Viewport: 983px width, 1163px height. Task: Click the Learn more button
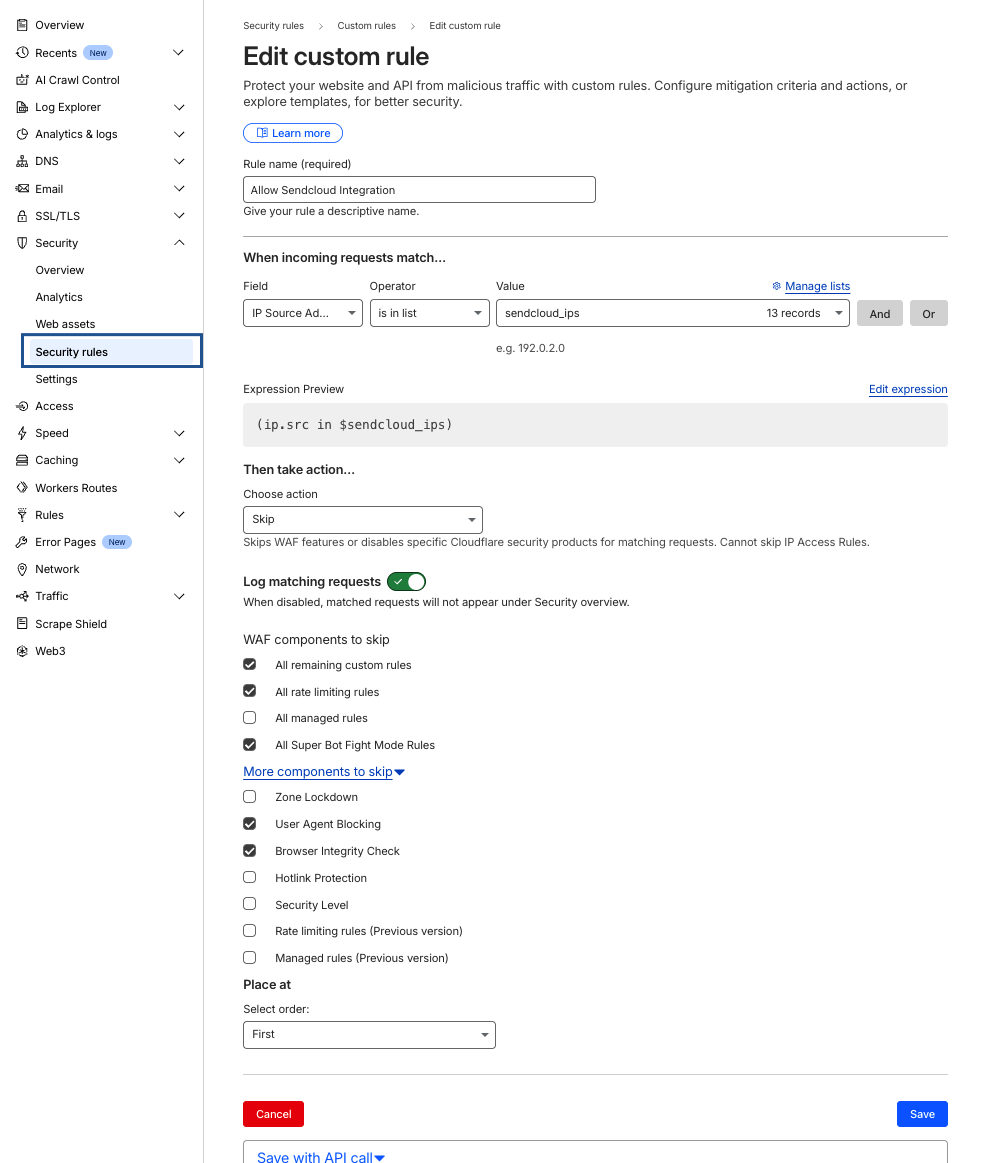(x=293, y=133)
